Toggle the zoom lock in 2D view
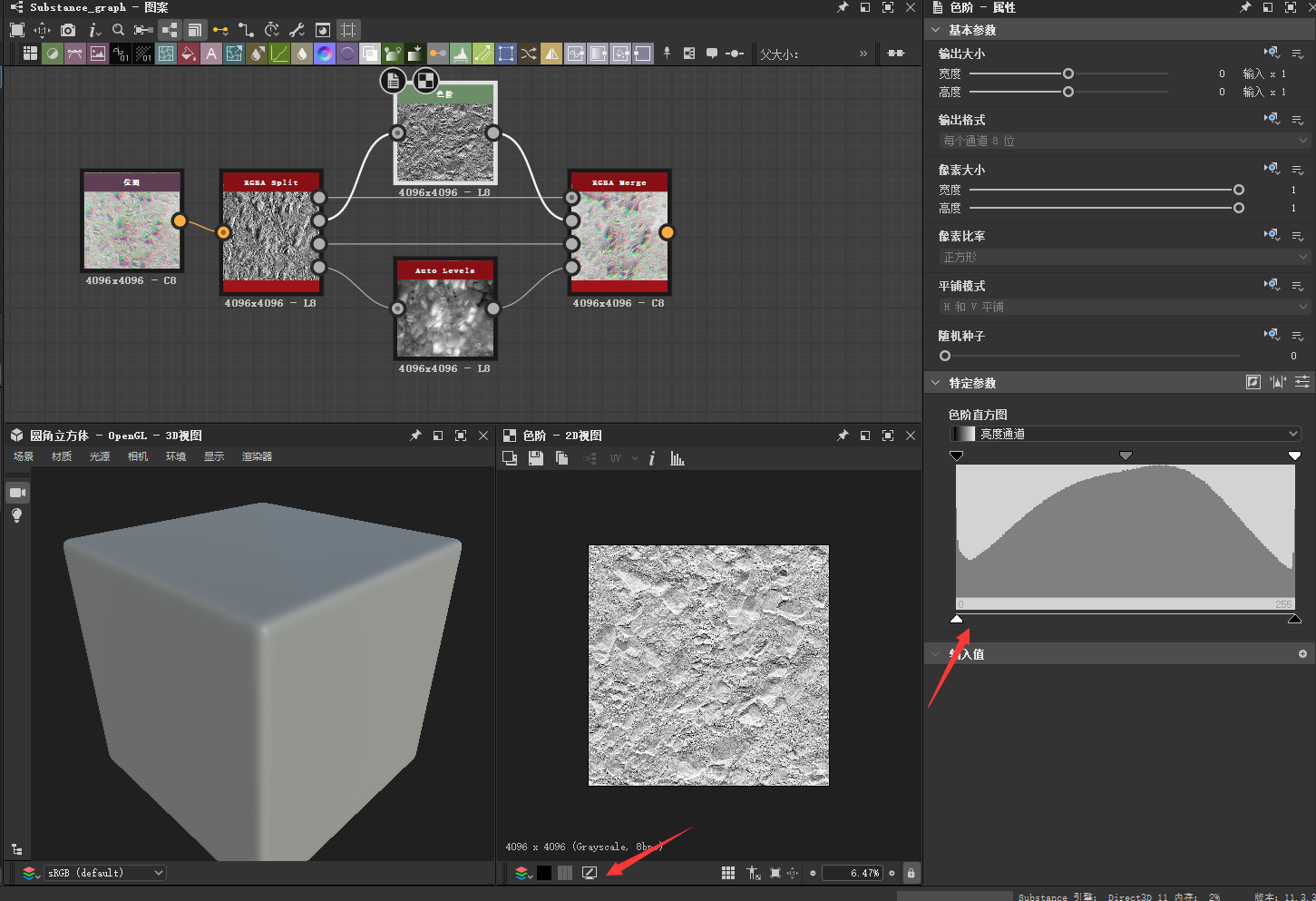The image size is (1316, 901). click(911, 873)
